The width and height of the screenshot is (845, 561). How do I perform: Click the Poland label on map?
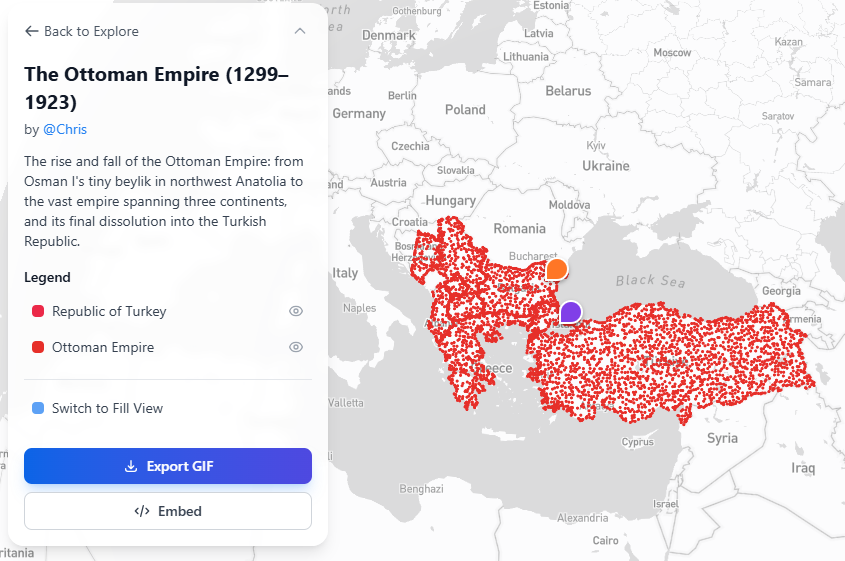(465, 110)
